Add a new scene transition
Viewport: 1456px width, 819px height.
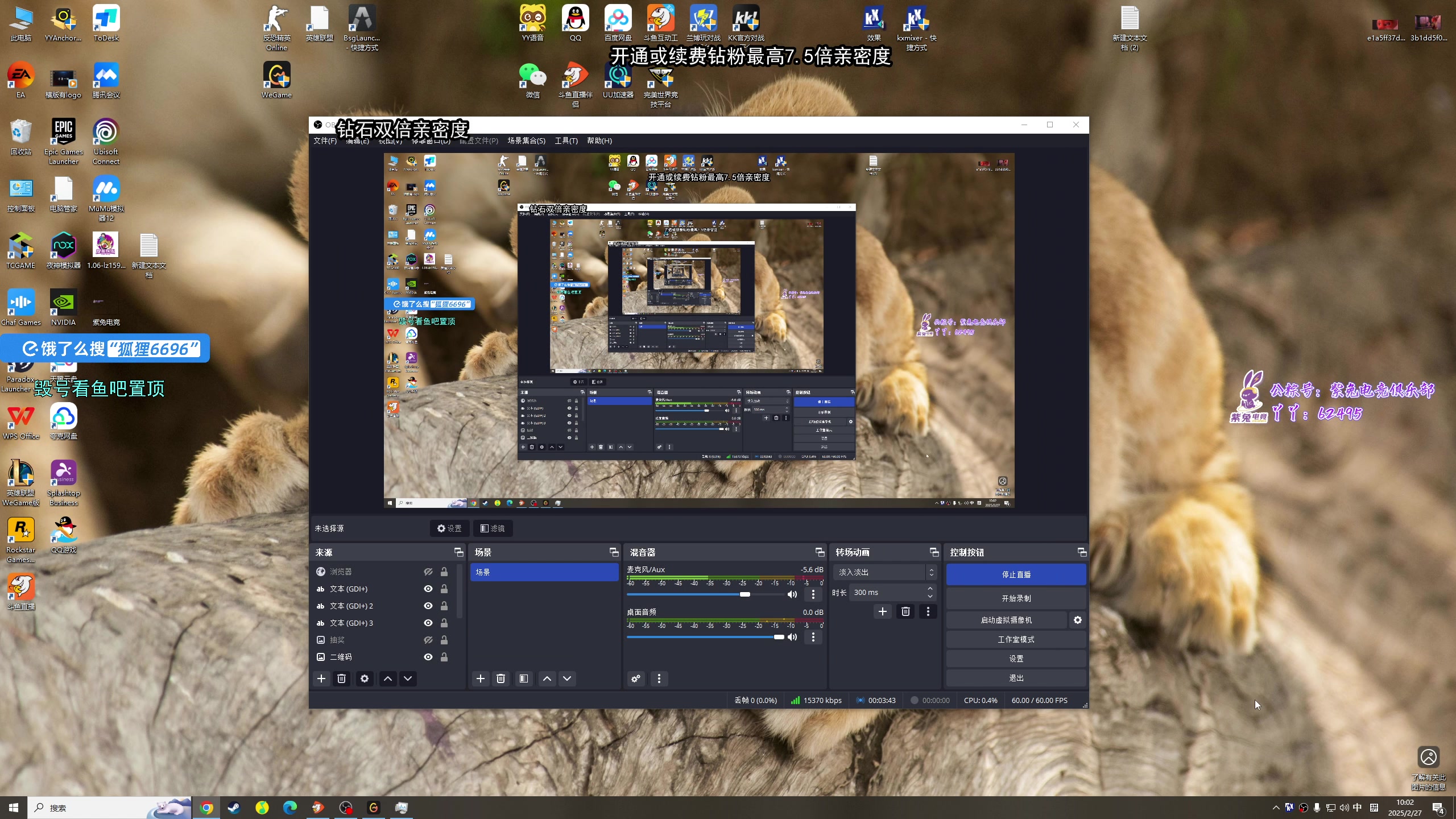(x=883, y=611)
